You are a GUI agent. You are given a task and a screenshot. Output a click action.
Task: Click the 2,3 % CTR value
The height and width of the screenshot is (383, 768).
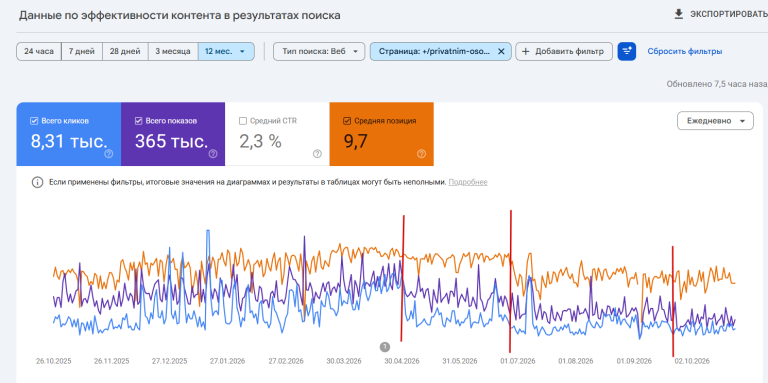pyautogui.click(x=260, y=142)
